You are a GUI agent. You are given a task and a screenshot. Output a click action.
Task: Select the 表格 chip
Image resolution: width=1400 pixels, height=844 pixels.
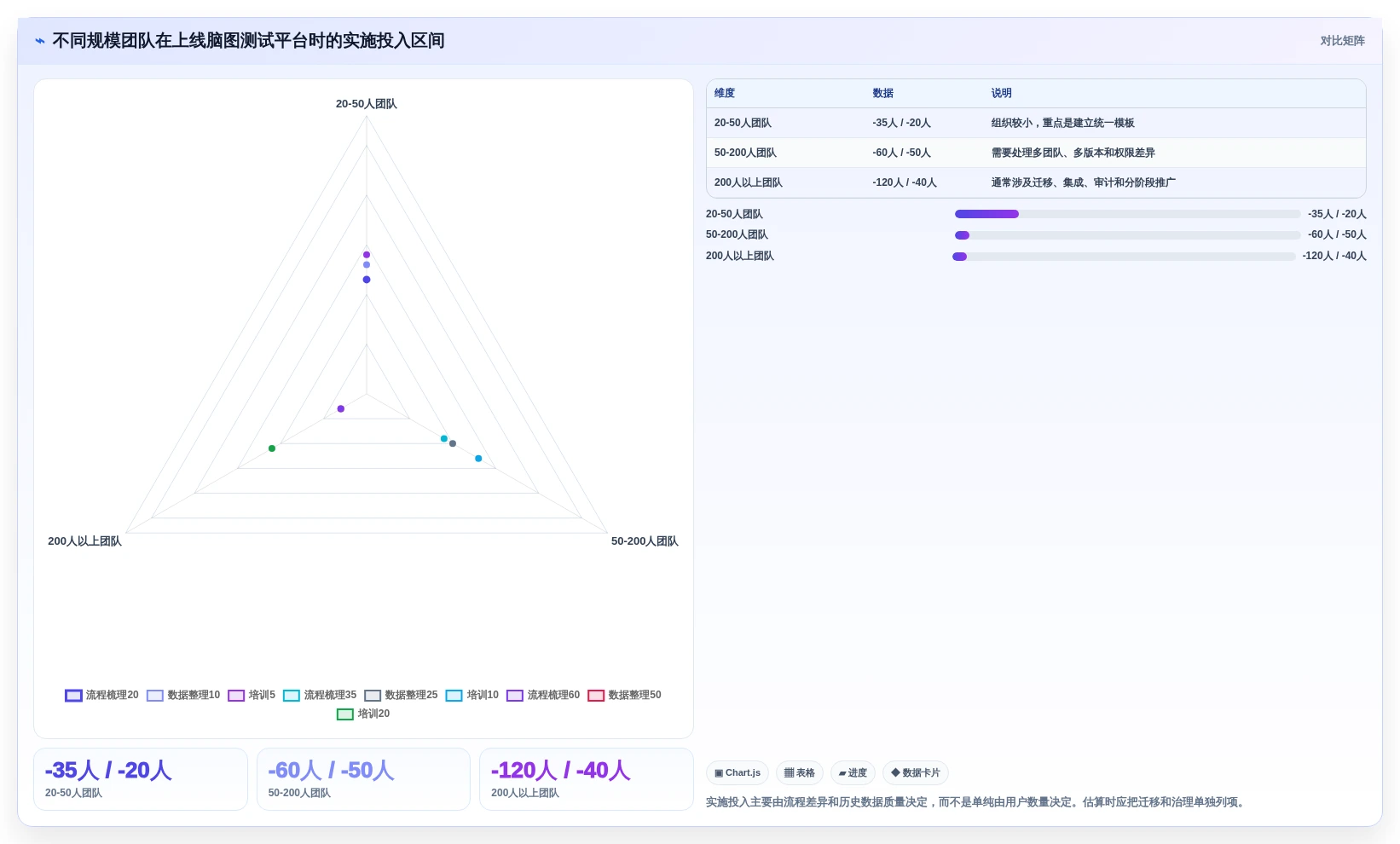click(800, 773)
